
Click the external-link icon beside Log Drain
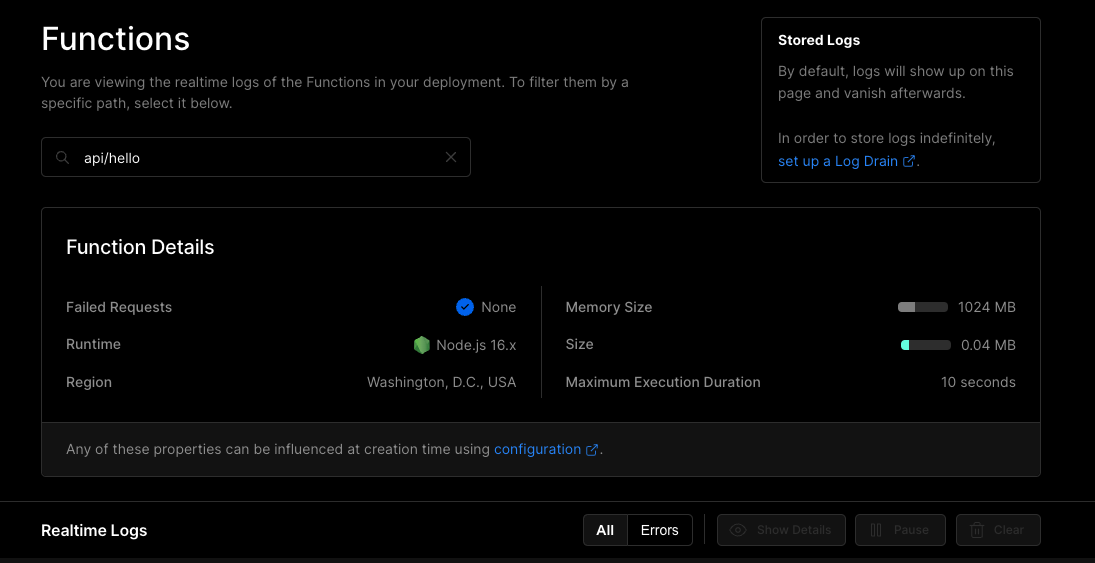pos(909,161)
